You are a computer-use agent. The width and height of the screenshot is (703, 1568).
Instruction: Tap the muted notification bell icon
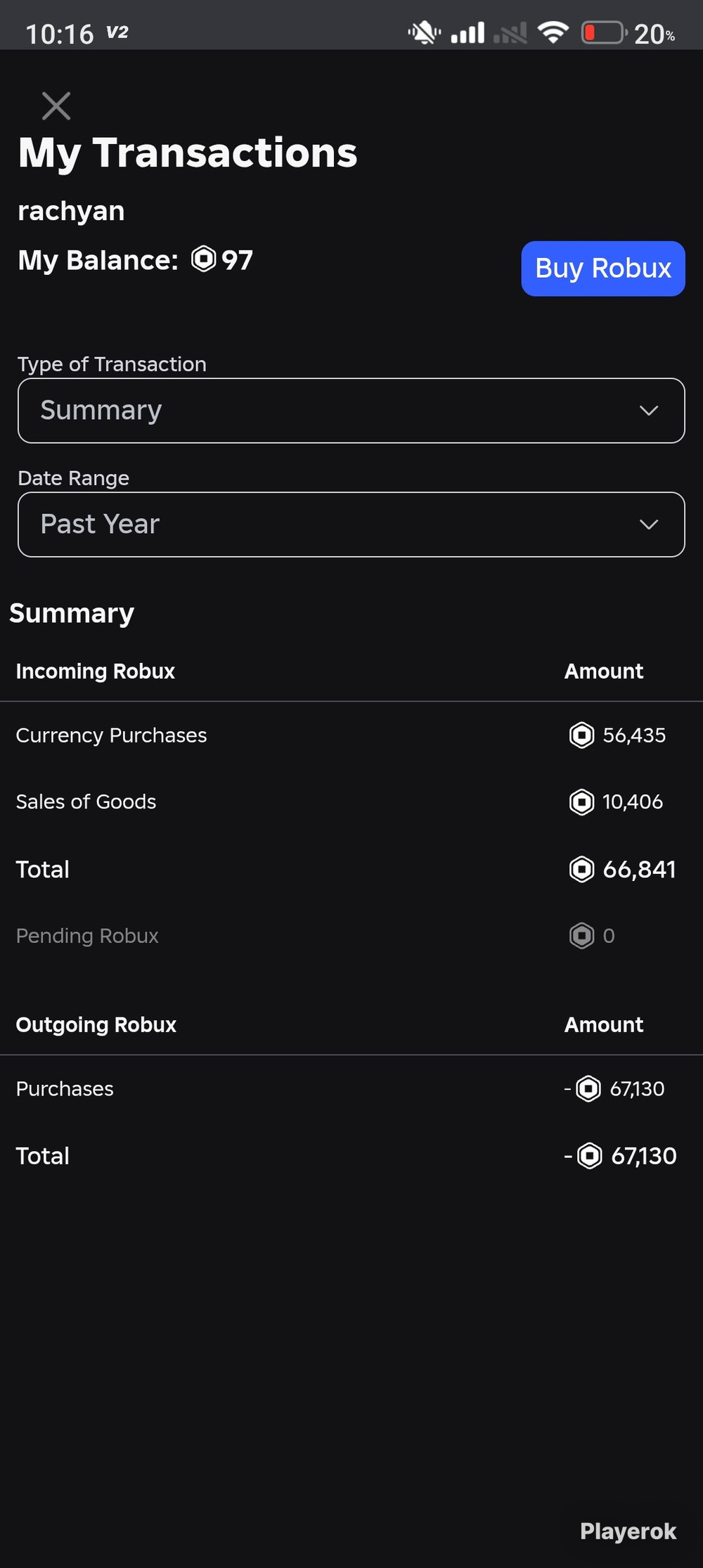point(425,32)
